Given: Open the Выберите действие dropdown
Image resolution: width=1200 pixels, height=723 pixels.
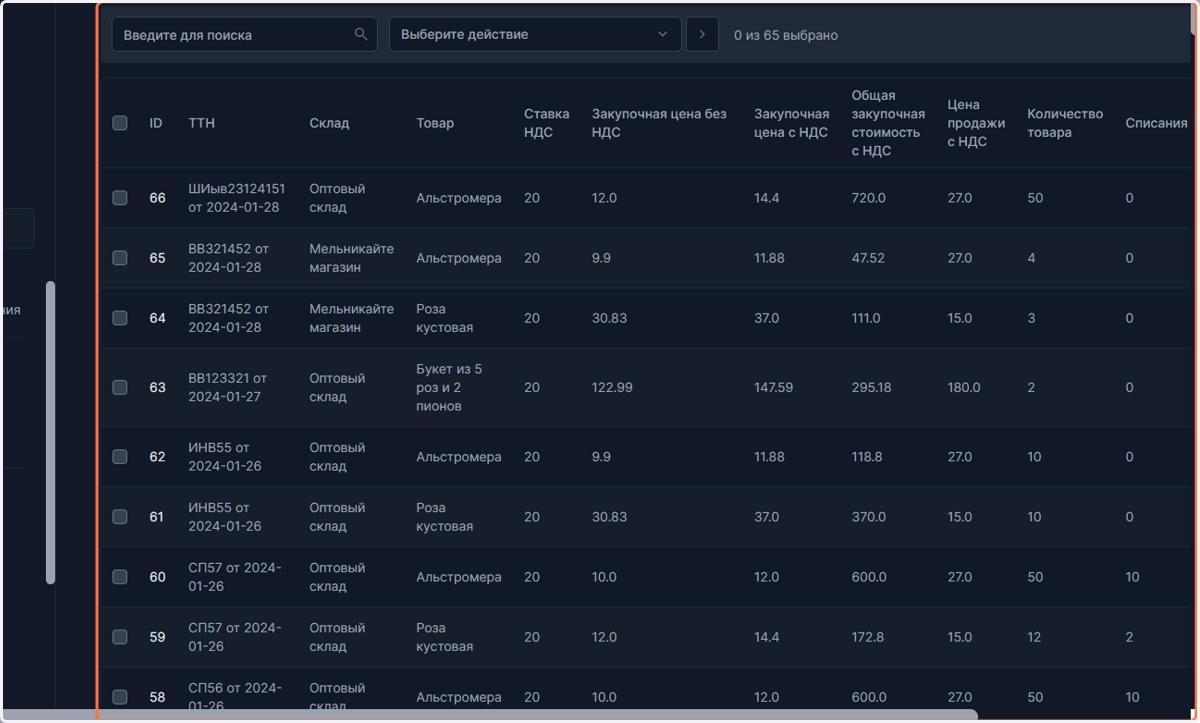Looking at the screenshot, I should (535, 34).
